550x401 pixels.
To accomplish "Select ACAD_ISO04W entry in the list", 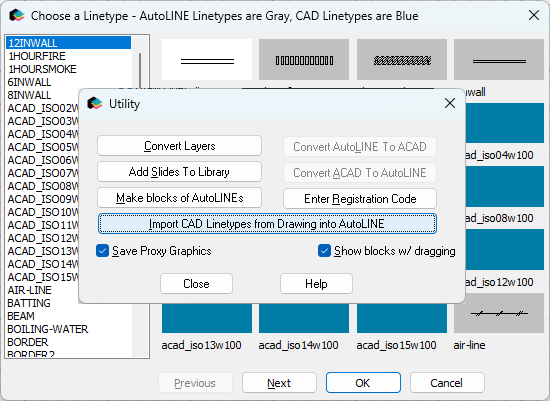I will [42, 134].
